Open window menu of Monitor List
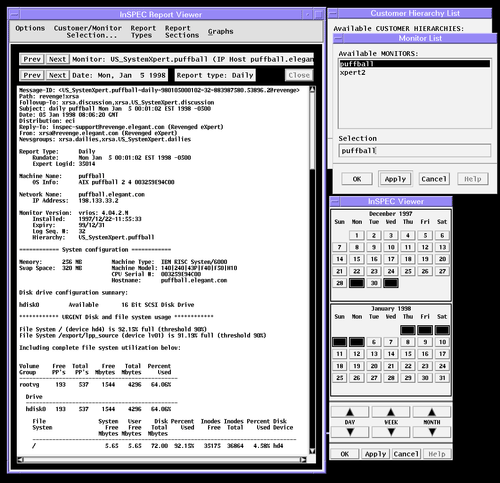Viewport: 500px width, 483px height. [338, 38]
